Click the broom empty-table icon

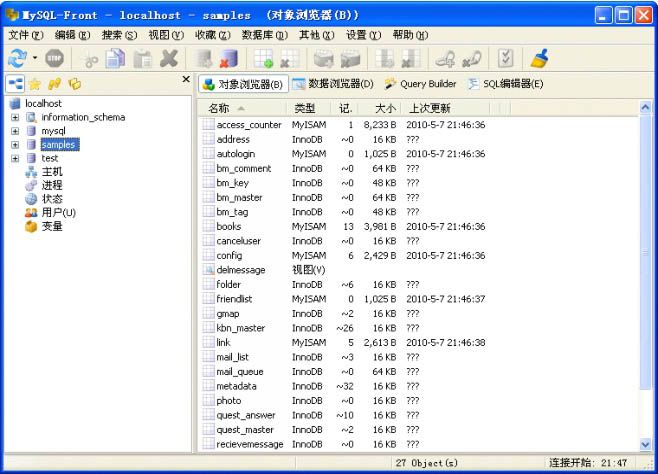pyautogui.click(x=540, y=58)
